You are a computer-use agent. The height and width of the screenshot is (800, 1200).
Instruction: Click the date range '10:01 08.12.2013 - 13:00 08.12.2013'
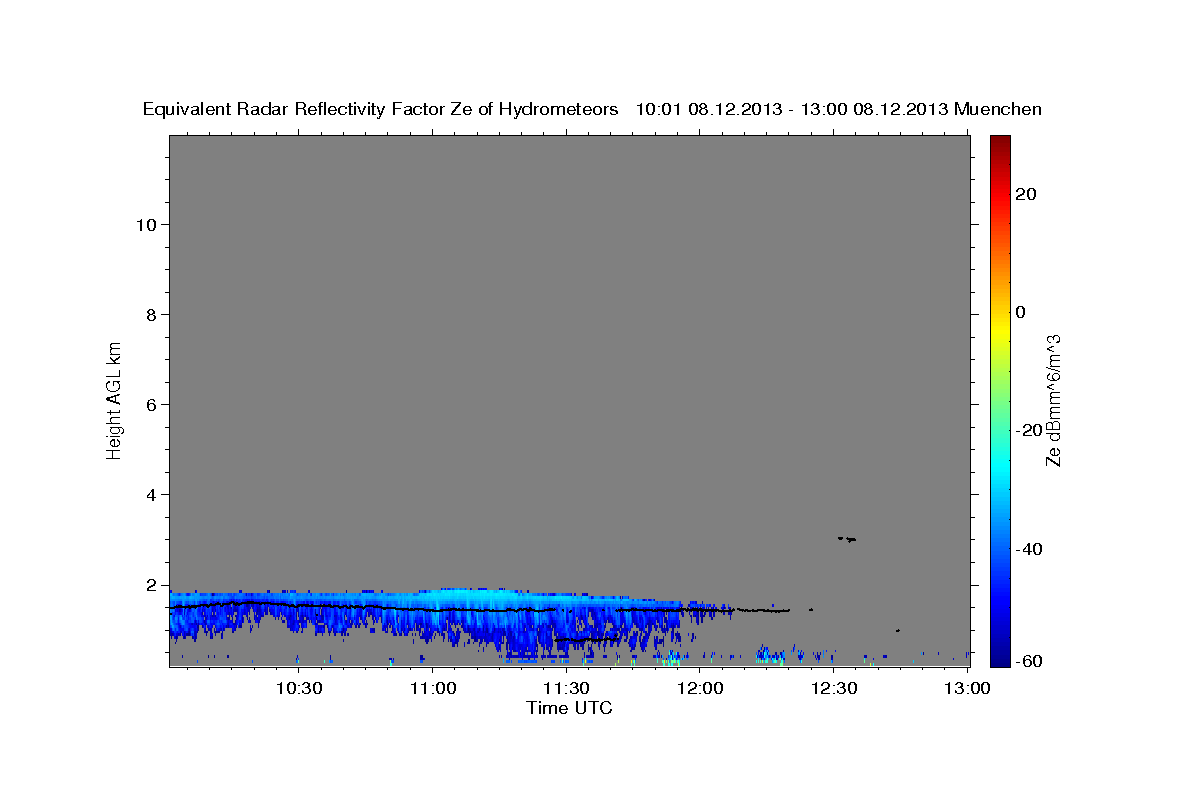tap(792, 110)
